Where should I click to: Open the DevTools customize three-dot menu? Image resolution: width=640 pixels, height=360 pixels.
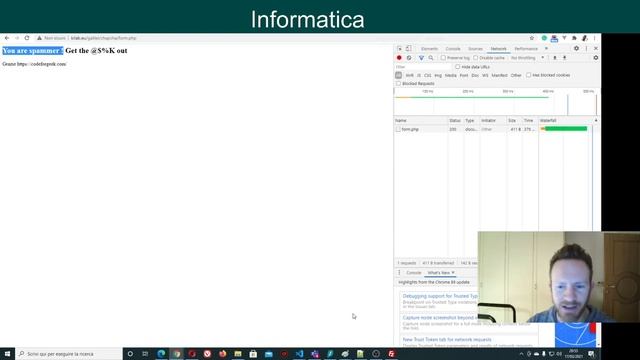click(586, 49)
